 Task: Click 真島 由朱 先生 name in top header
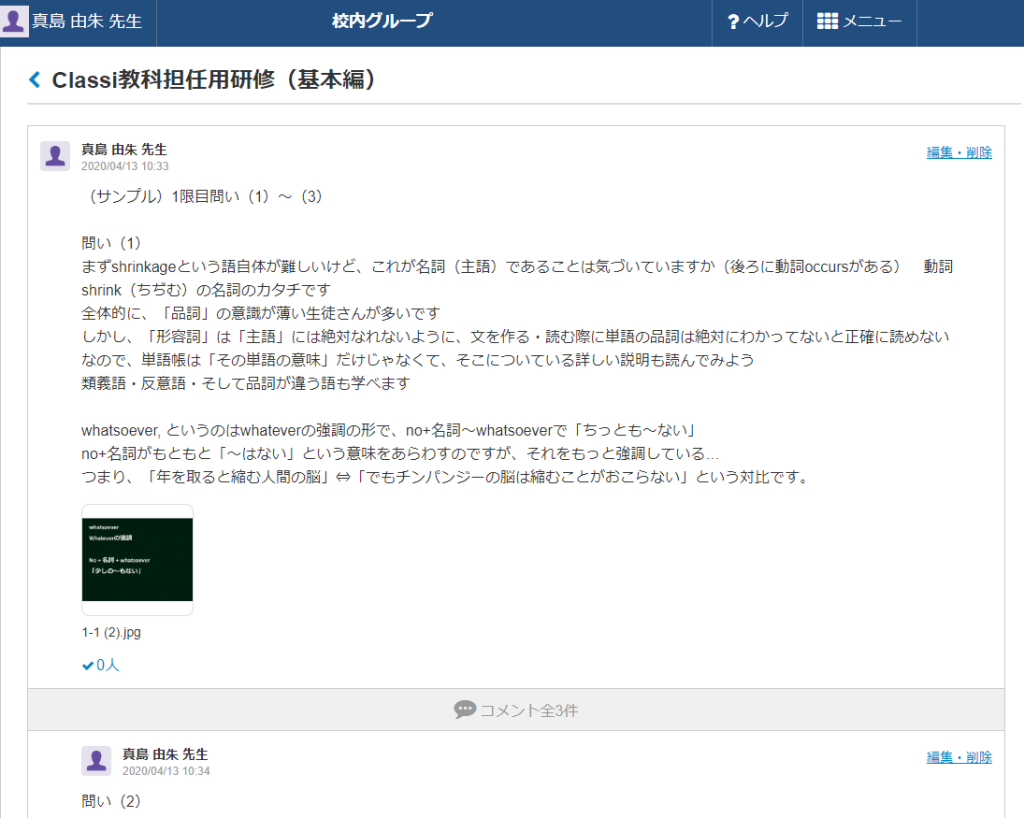point(86,21)
